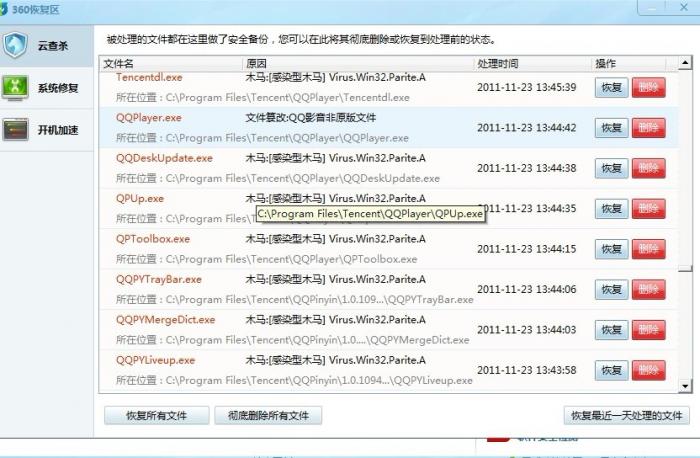700x458 pixels.
Task: Click location path ending \QQPYTrayBar.exe
Action: pos(295,300)
